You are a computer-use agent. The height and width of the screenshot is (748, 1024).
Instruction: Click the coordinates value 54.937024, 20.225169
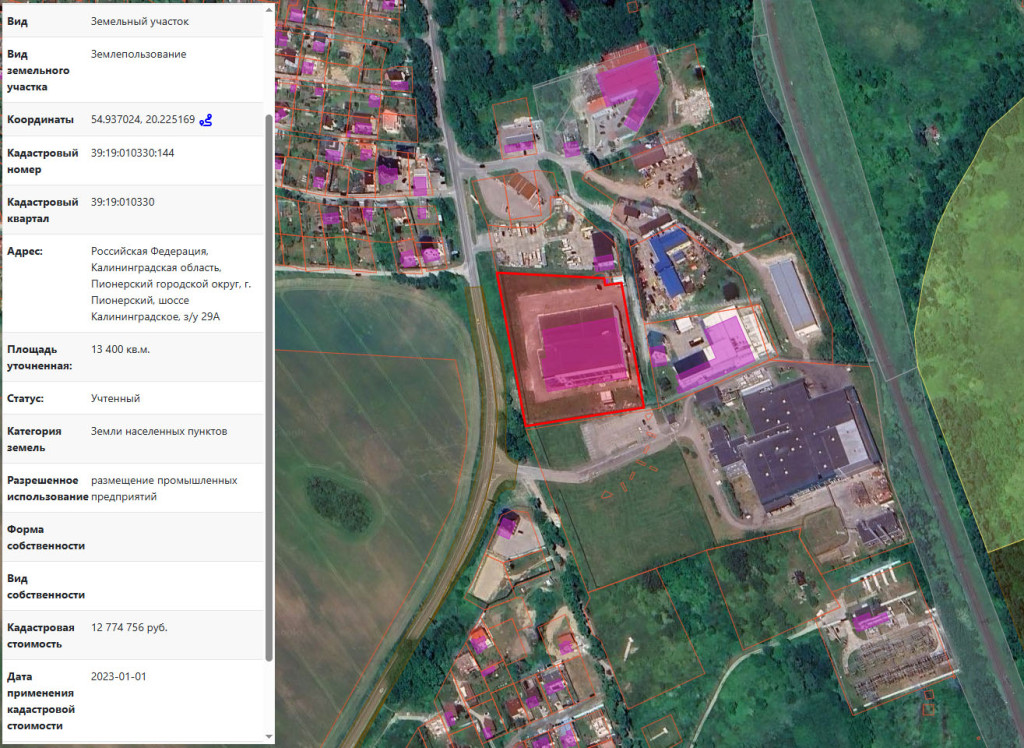142,120
